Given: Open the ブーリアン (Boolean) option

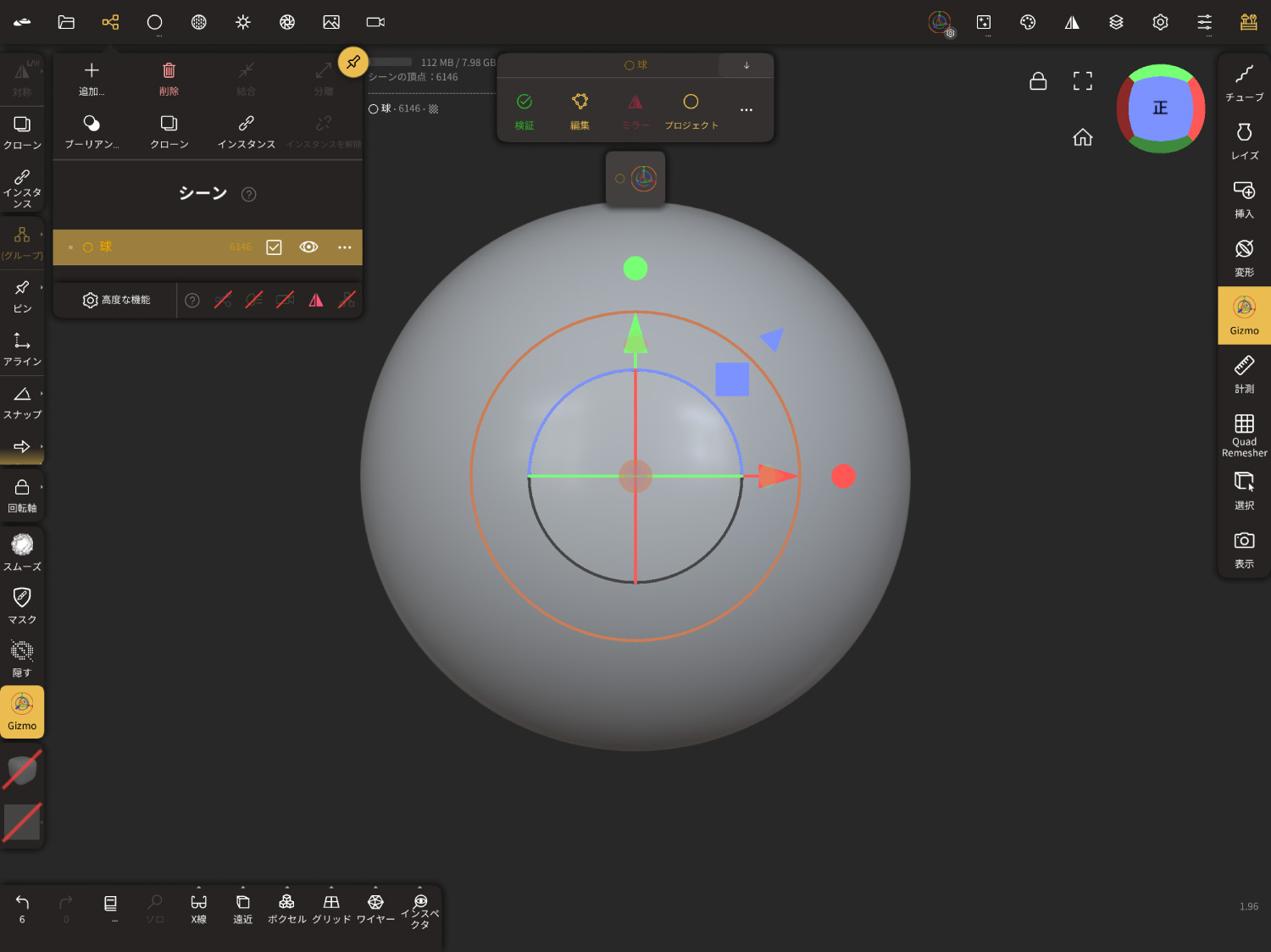Looking at the screenshot, I should 92,131.
